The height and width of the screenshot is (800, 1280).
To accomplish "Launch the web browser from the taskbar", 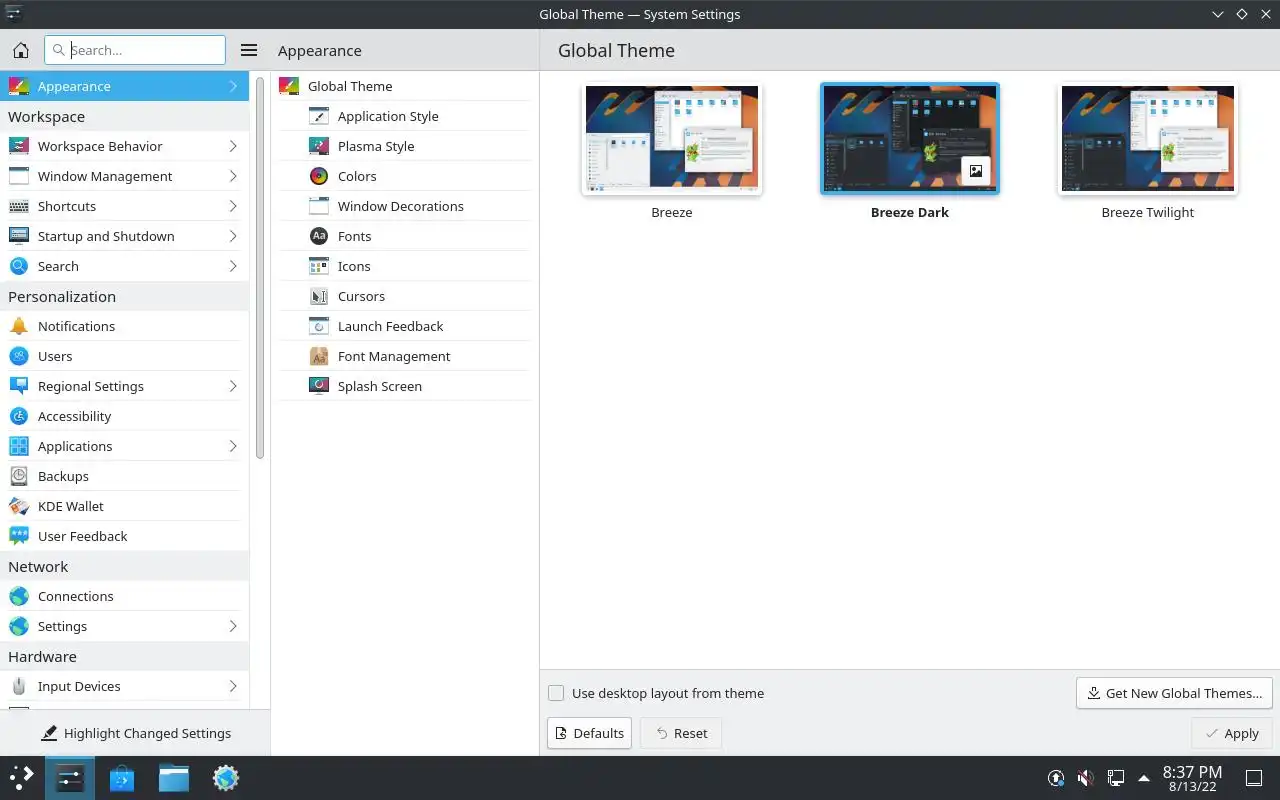I will click(x=226, y=778).
